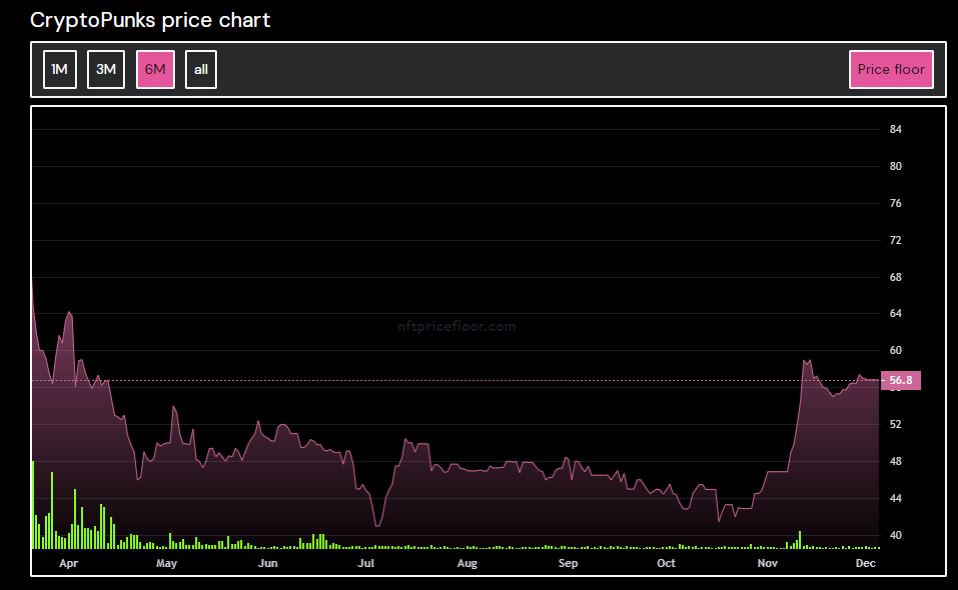This screenshot has height=590, width=958.
Task: Click the tallest green volume bar
Action: pos(33,505)
